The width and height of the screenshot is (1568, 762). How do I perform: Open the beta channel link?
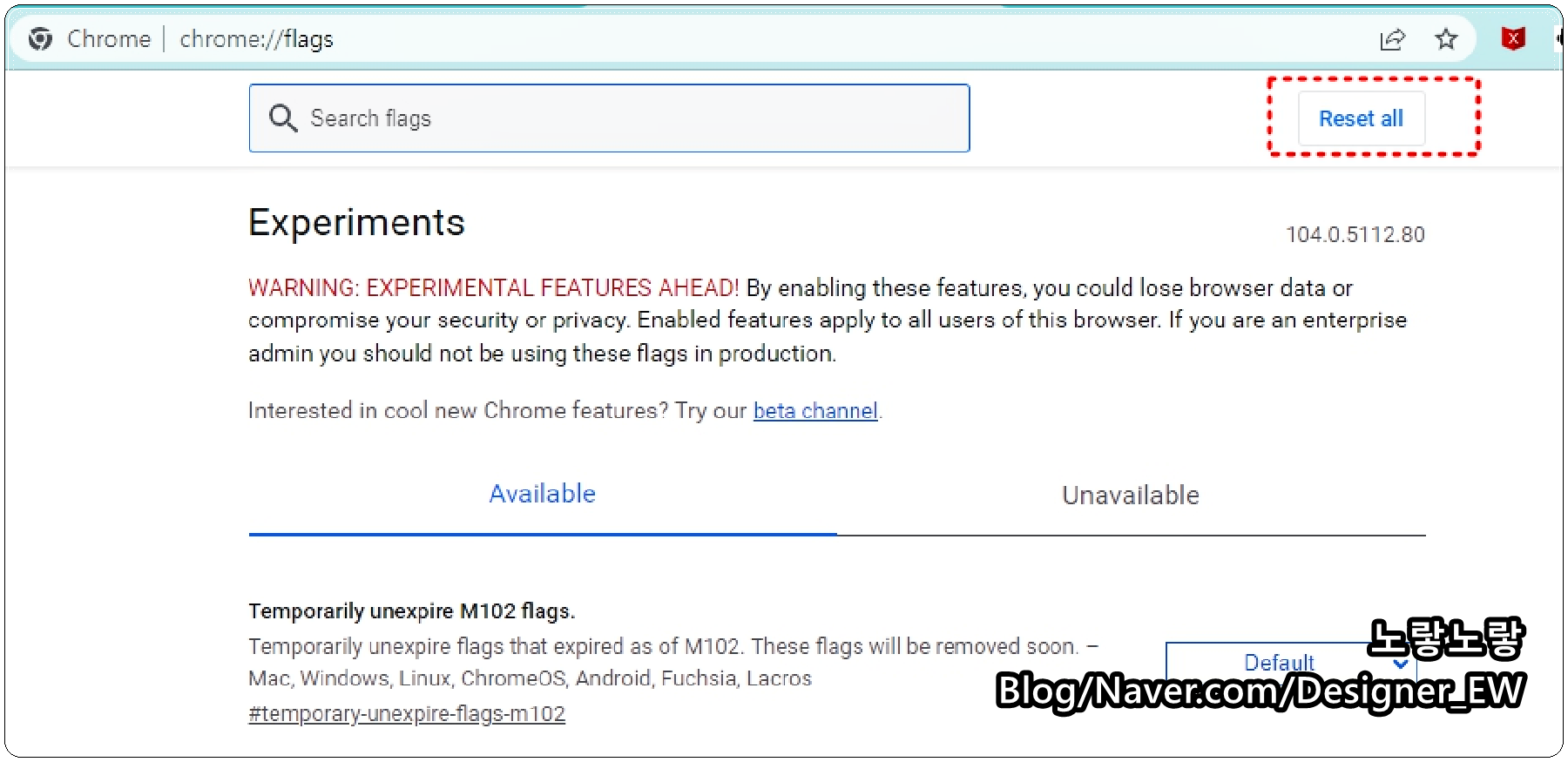coord(815,410)
